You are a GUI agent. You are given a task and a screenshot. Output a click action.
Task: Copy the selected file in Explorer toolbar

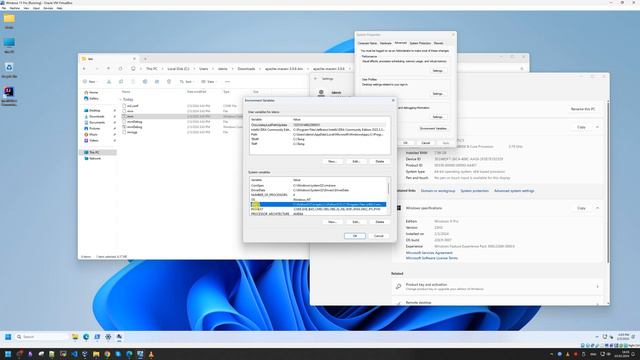[x=121, y=82]
